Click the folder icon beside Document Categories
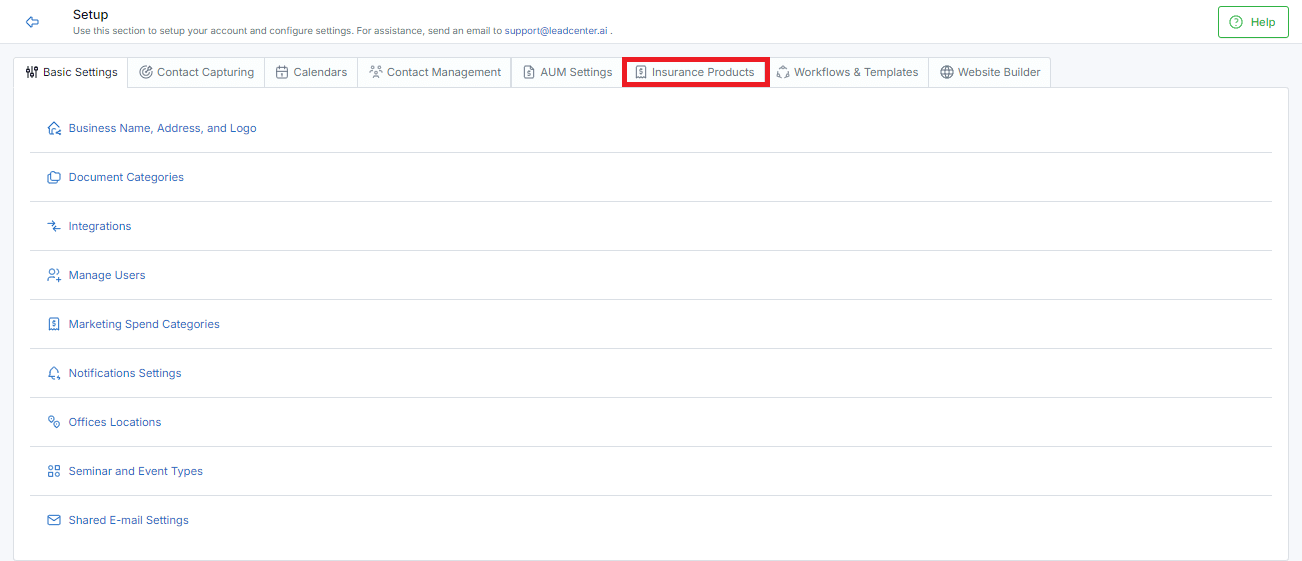The image size is (1302, 561). (54, 177)
